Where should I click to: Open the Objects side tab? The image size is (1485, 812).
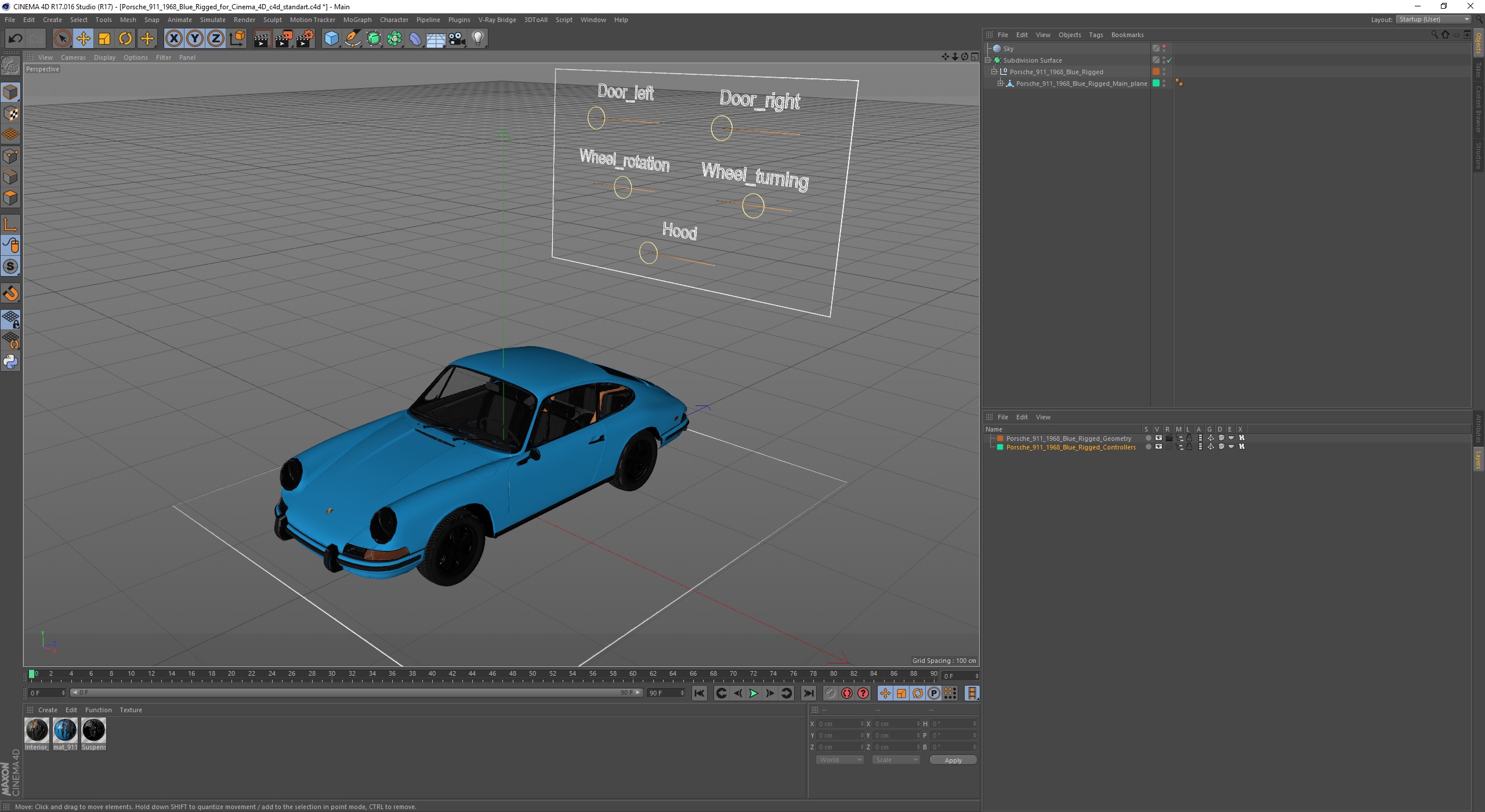point(1479,43)
